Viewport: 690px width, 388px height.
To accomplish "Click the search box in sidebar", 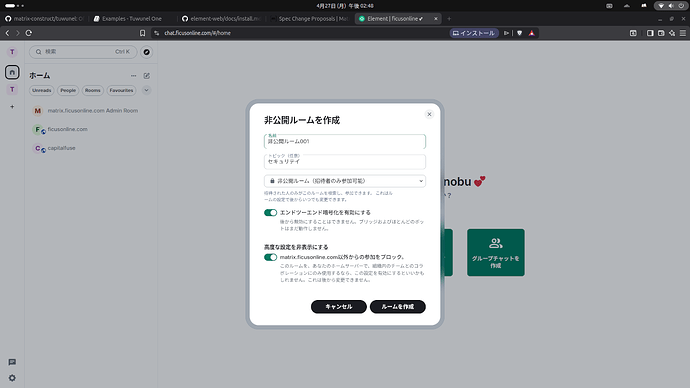I will 83,52.
